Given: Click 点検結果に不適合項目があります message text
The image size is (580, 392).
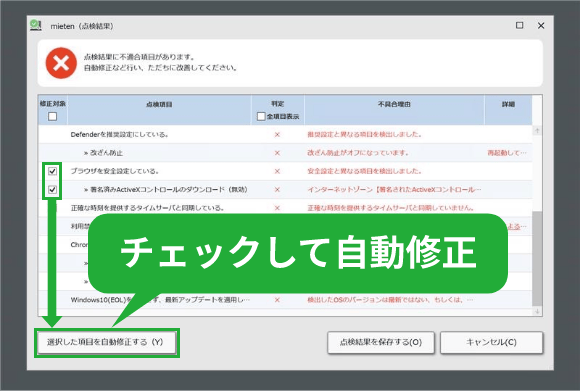Looking at the screenshot, I should (139, 57).
